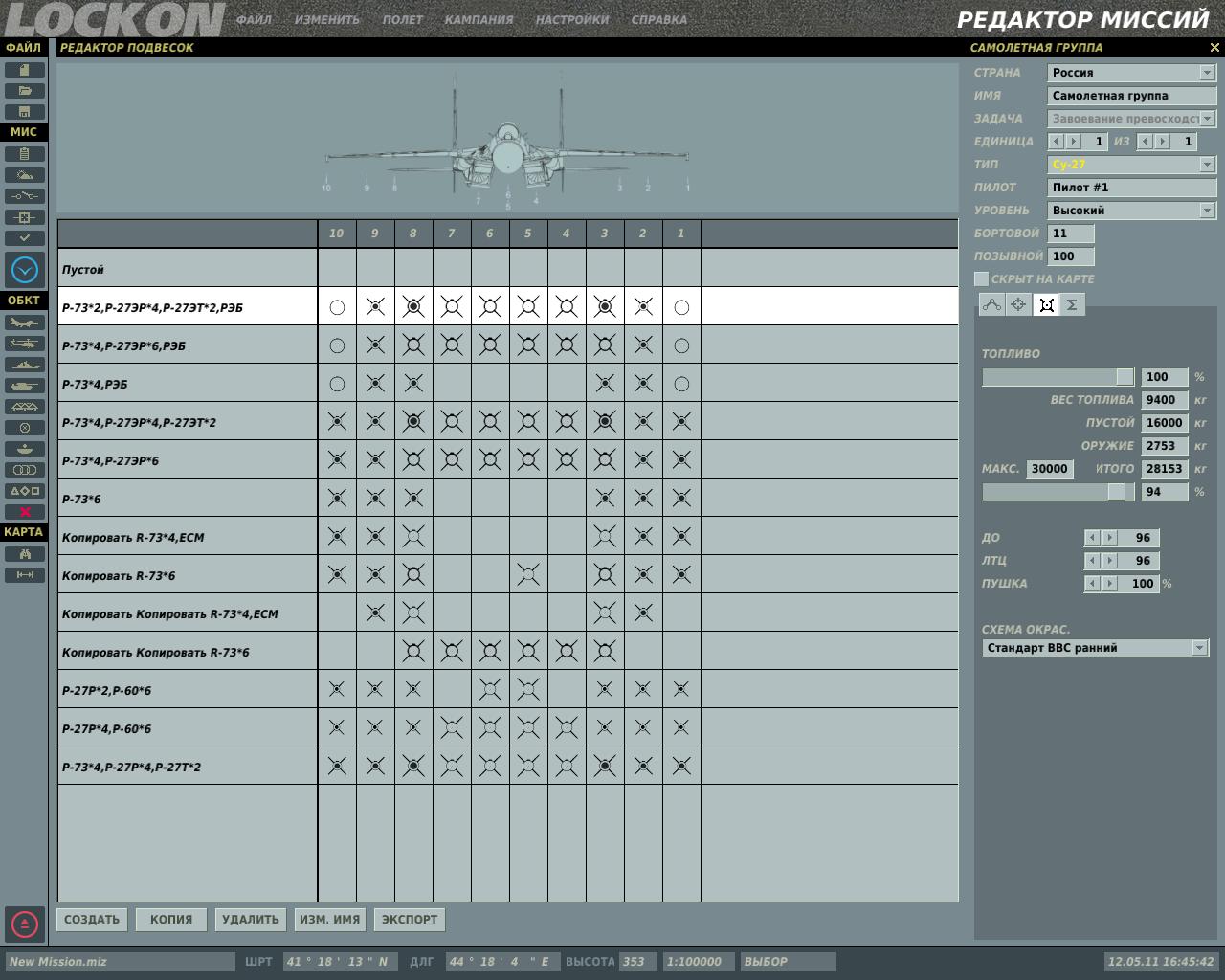
Task: Switch to the targeting crosshair tab
Action: pos(1018,304)
